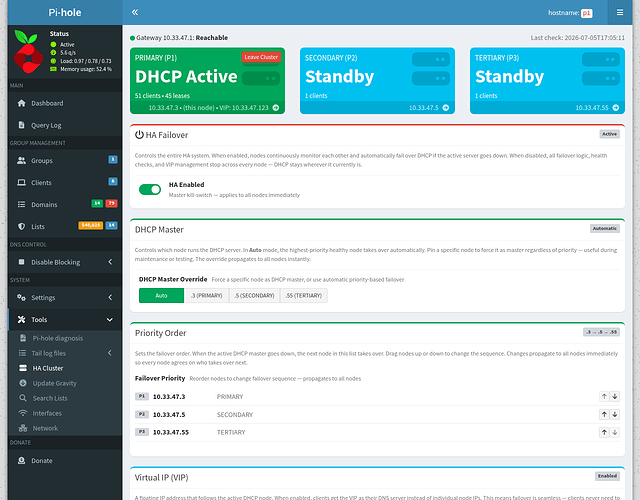Collapse the Tools menu
Screen dimensions: 640x500
pos(65,320)
